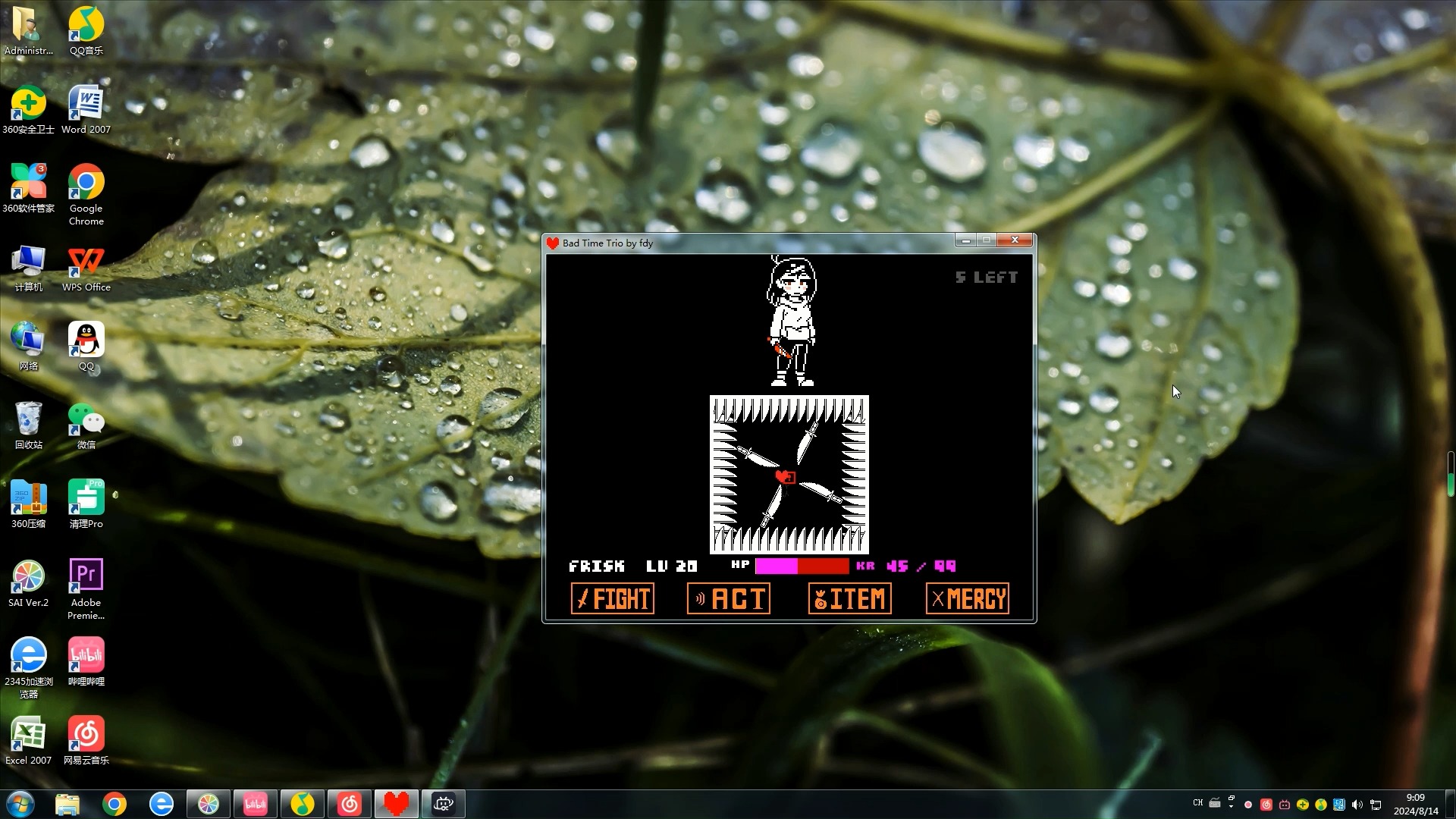1456x819 pixels.
Task: Open the ITEM menu in the game
Action: tap(849, 598)
